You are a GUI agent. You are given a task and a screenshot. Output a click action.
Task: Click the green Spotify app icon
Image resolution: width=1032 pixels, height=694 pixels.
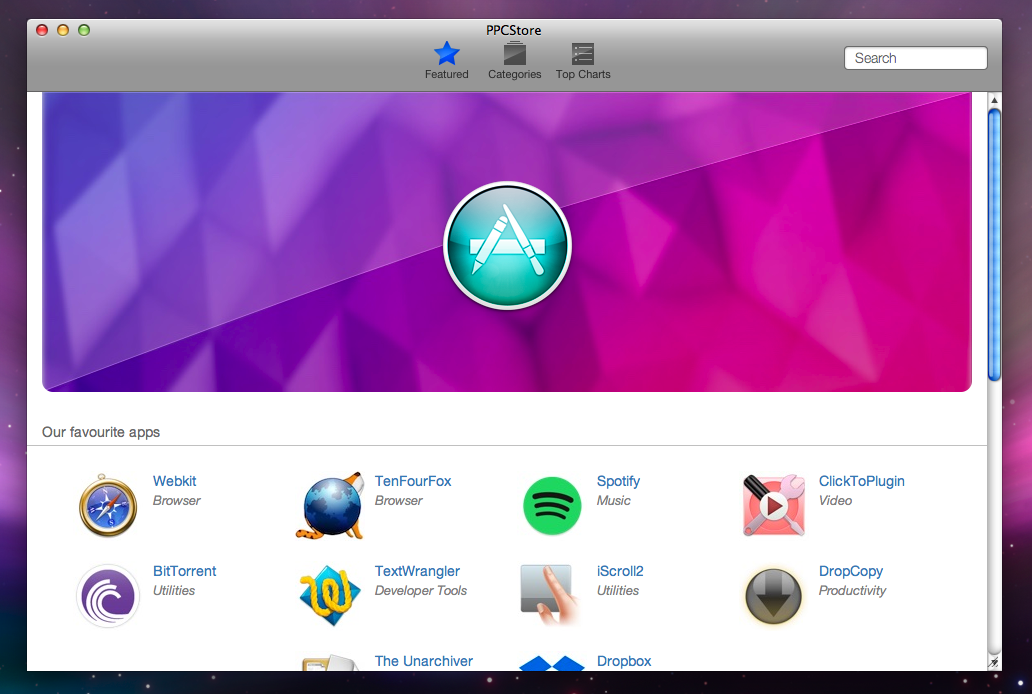(552, 506)
